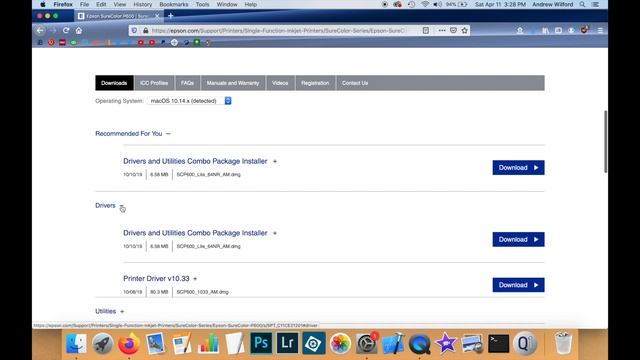Open System Preferences from the Dock
The width and height of the screenshot is (640, 360).
click(x=367, y=343)
